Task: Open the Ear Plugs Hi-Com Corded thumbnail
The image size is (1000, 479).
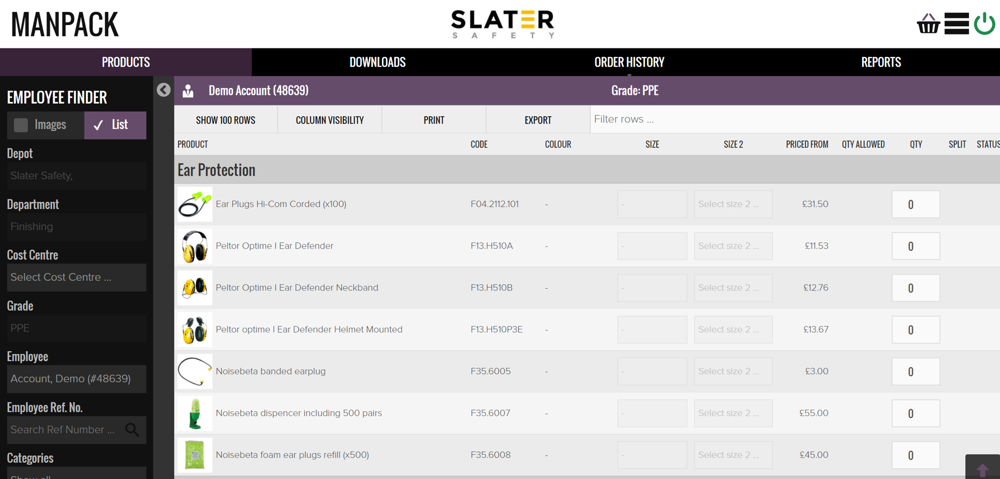Action: tap(194, 205)
